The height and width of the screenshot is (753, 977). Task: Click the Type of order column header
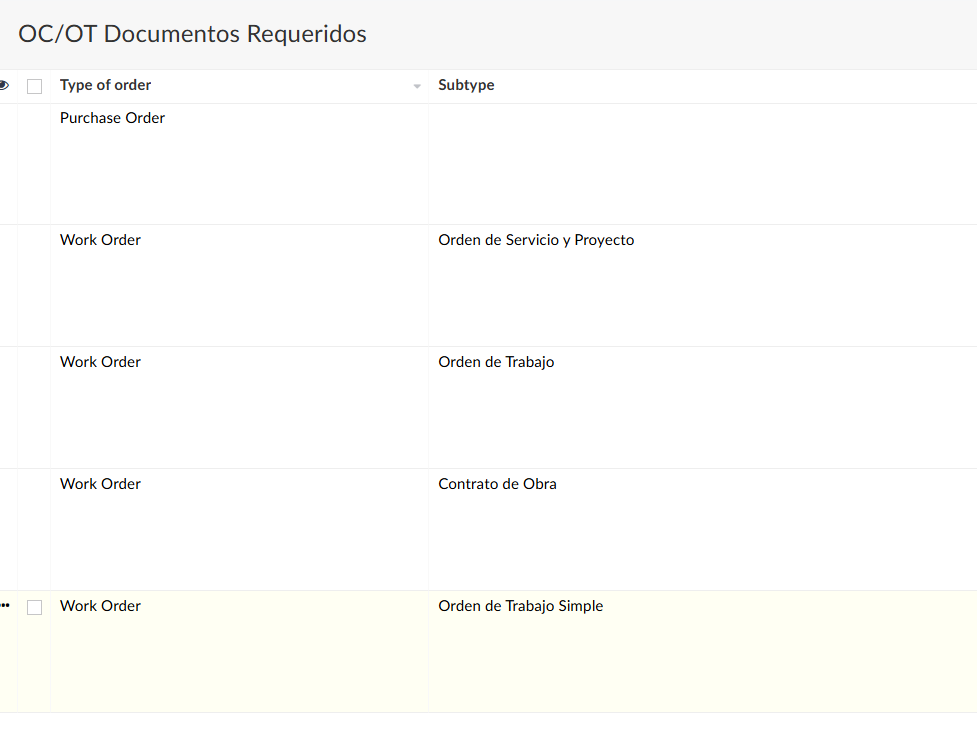click(105, 85)
